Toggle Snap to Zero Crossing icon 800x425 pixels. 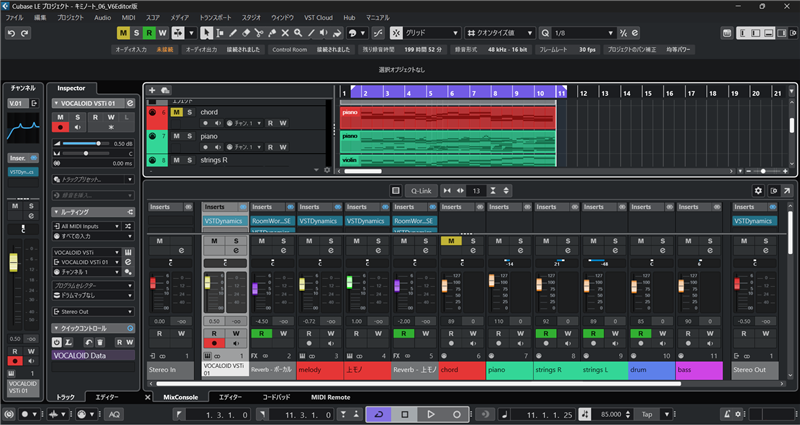point(378,33)
